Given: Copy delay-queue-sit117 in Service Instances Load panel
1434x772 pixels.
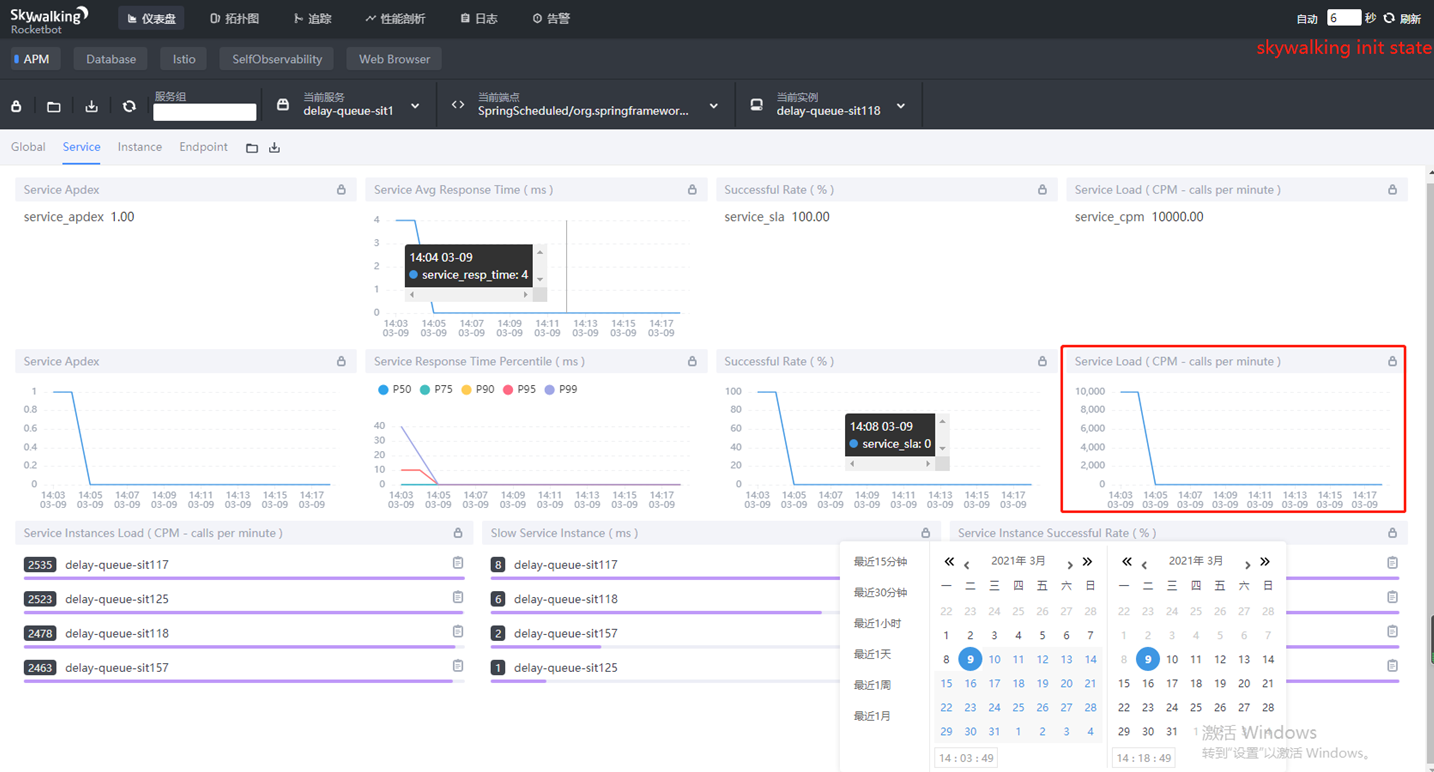Looking at the screenshot, I should 458,563.
